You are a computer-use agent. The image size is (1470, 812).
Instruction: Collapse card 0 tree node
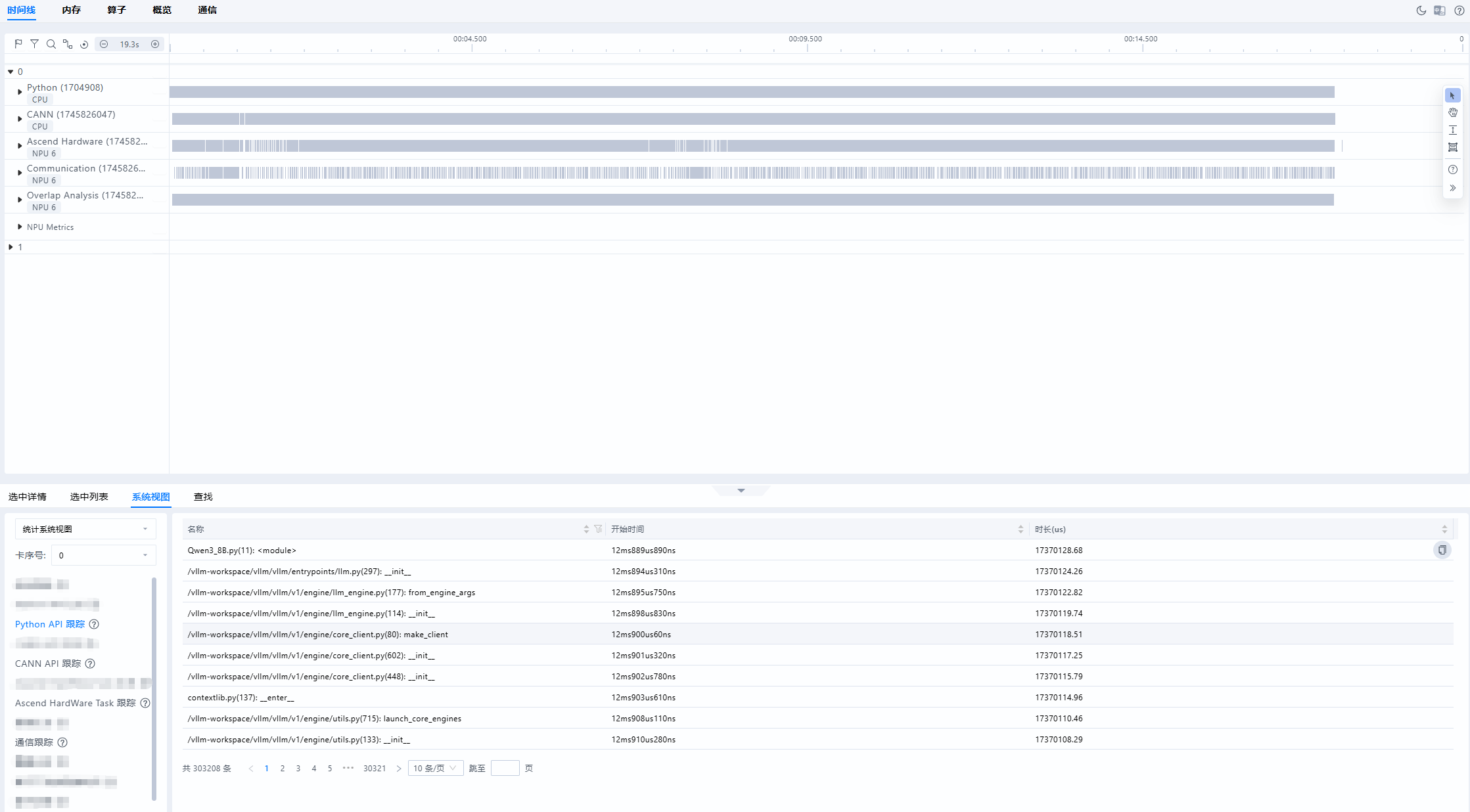point(11,72)
